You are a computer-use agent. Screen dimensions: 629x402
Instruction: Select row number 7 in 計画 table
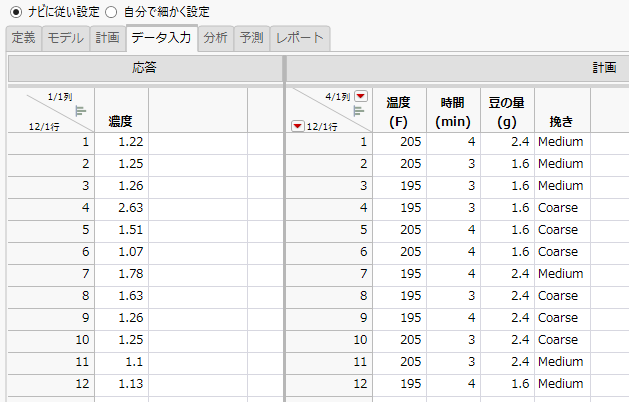(x=329, y=274)
